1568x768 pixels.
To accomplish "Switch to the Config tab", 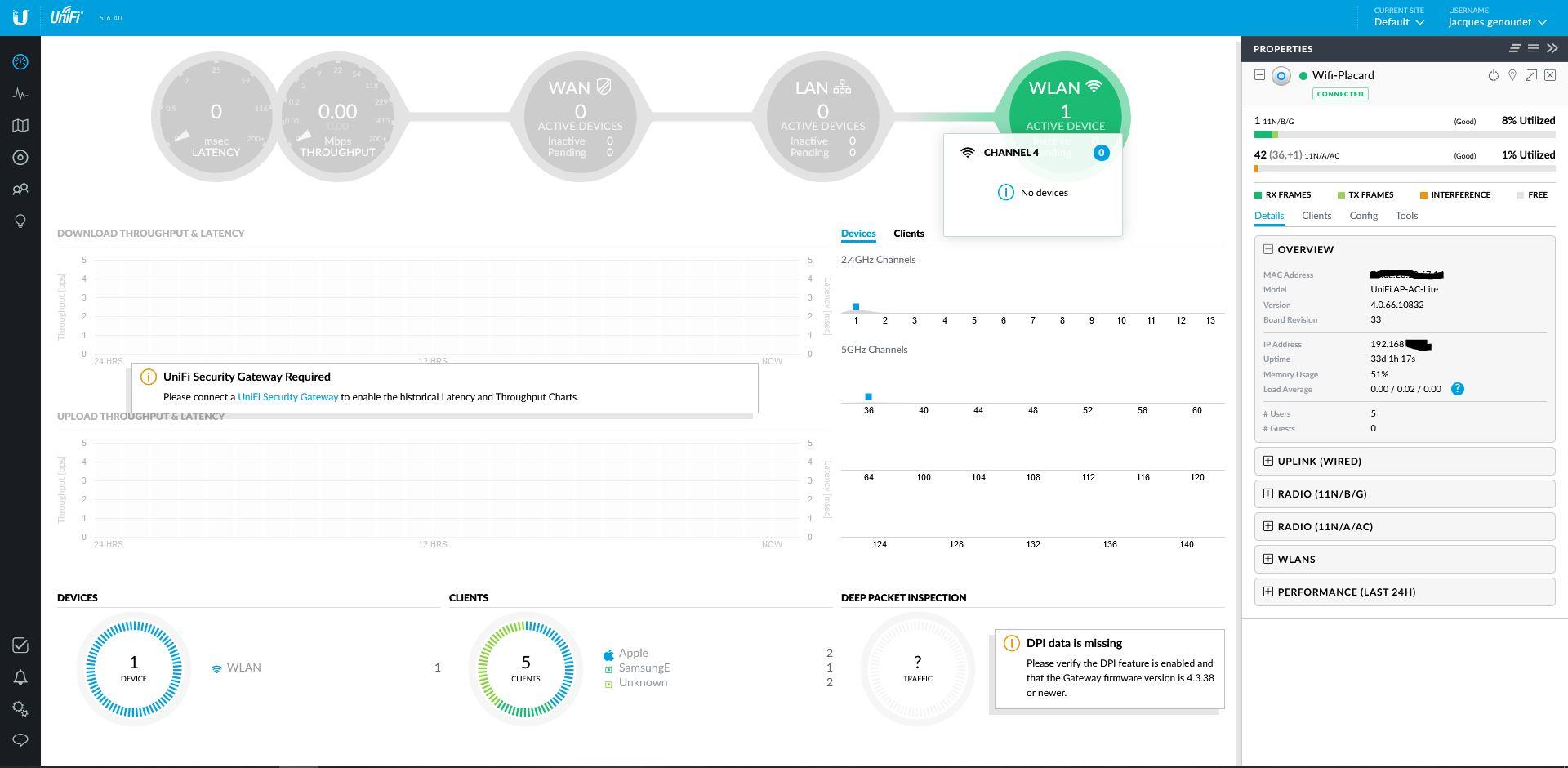I will (x=1363, y=216).
